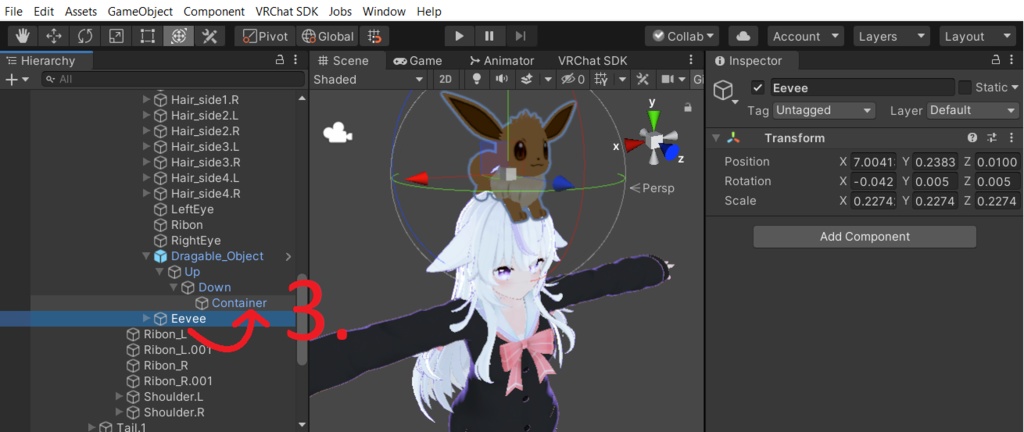This screenshot has height=432, width=1024.
Task: Focus the Hierarchy search field
Action: click(x=173, y=79)
